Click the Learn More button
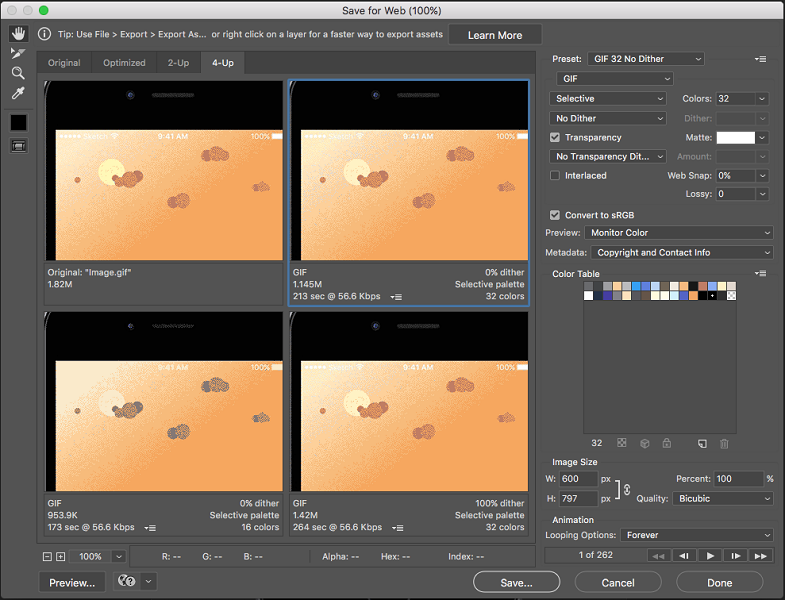 click(495, 35)
